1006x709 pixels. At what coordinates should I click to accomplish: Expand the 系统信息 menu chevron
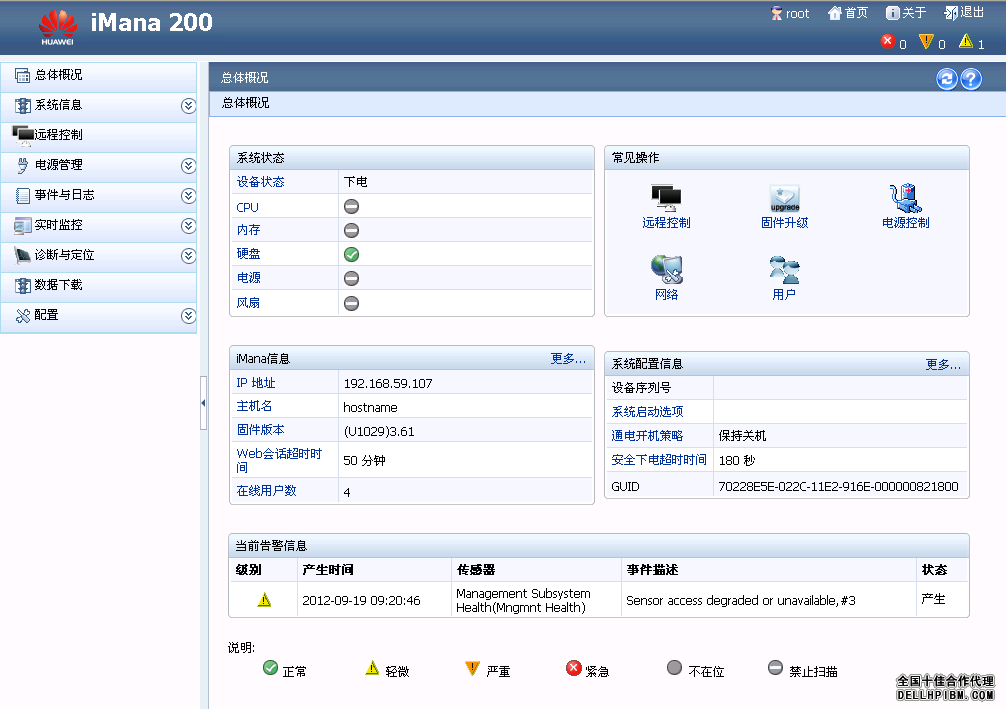[x=188, y=105]
